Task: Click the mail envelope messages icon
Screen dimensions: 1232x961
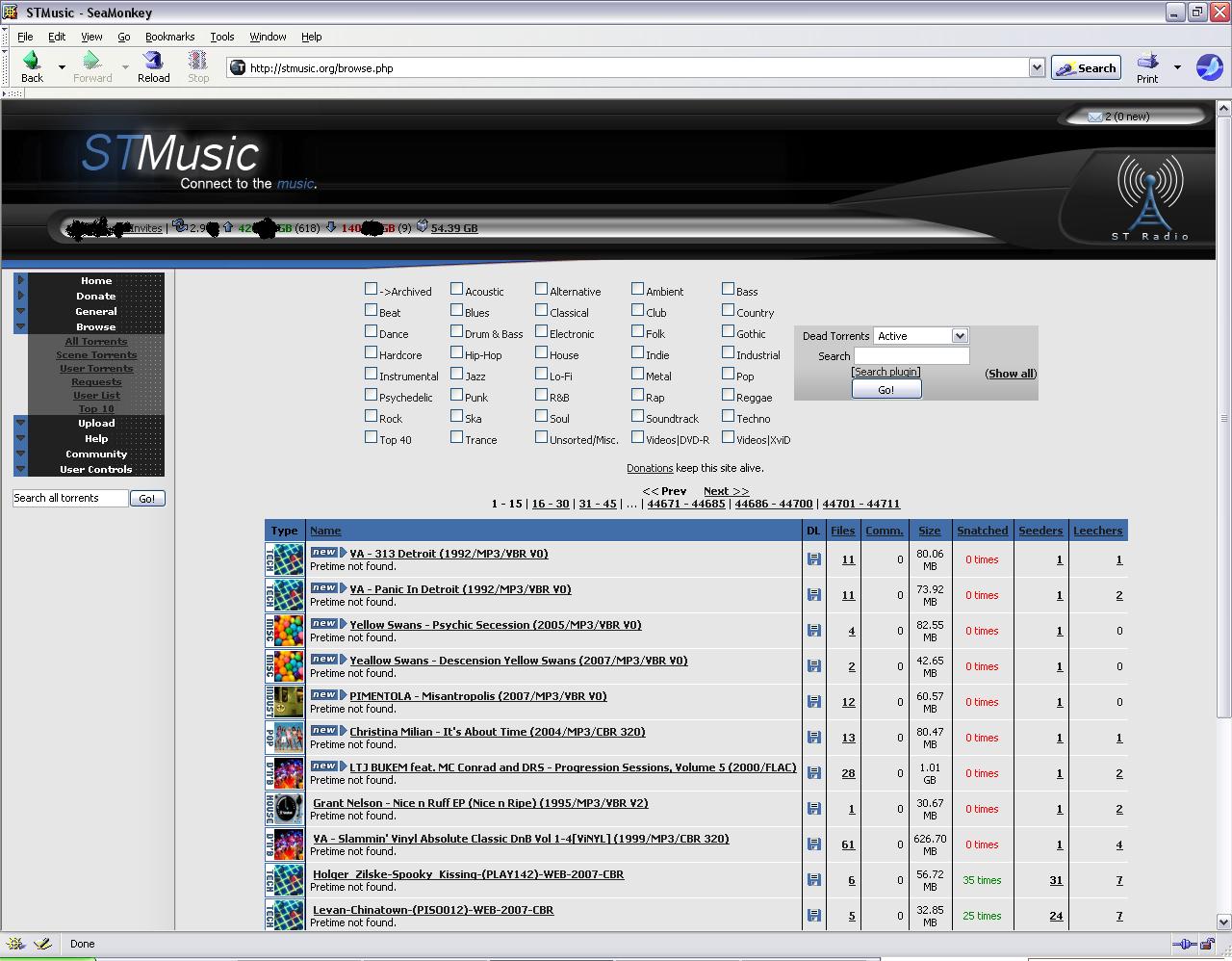Action: point(1094,117)
